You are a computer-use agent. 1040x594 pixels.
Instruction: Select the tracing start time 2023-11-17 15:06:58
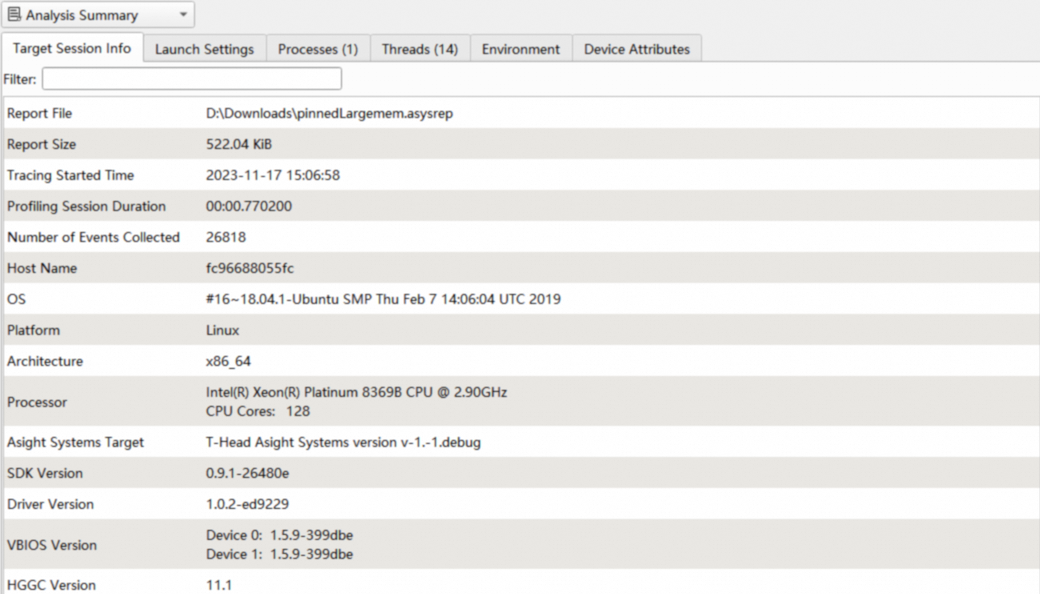point(273,176)
